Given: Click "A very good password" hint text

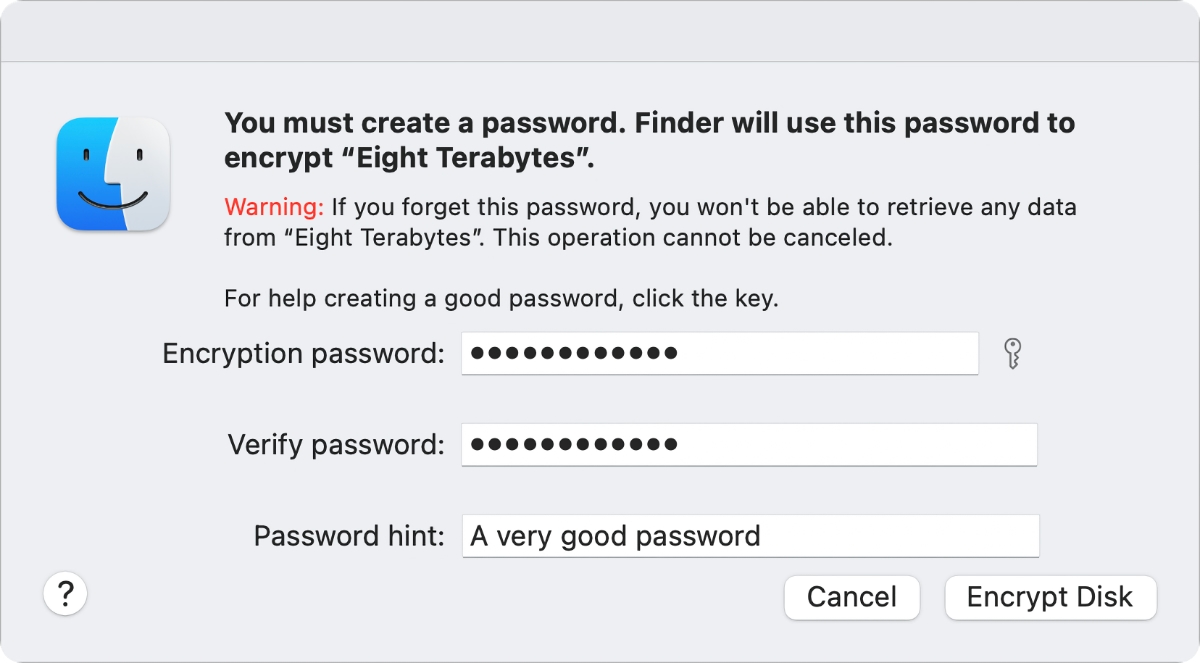Looking at the screenshot, I should [615, 536].
